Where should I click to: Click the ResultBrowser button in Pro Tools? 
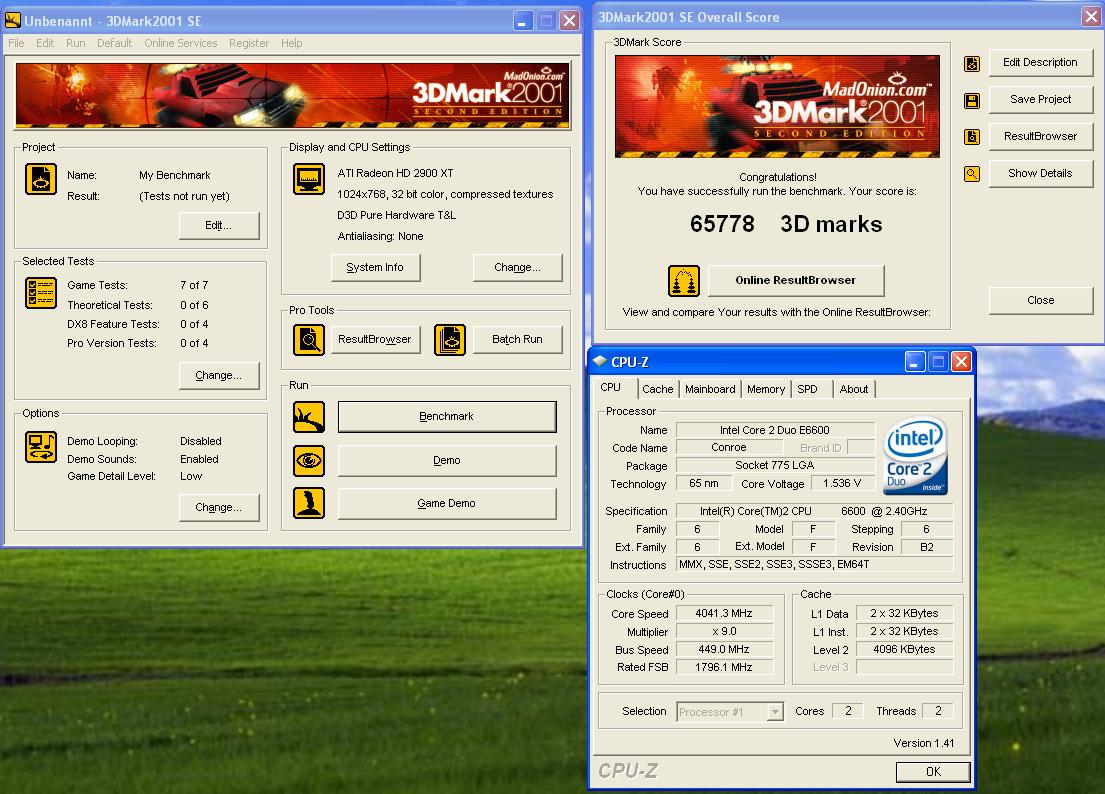coord(375,340)
